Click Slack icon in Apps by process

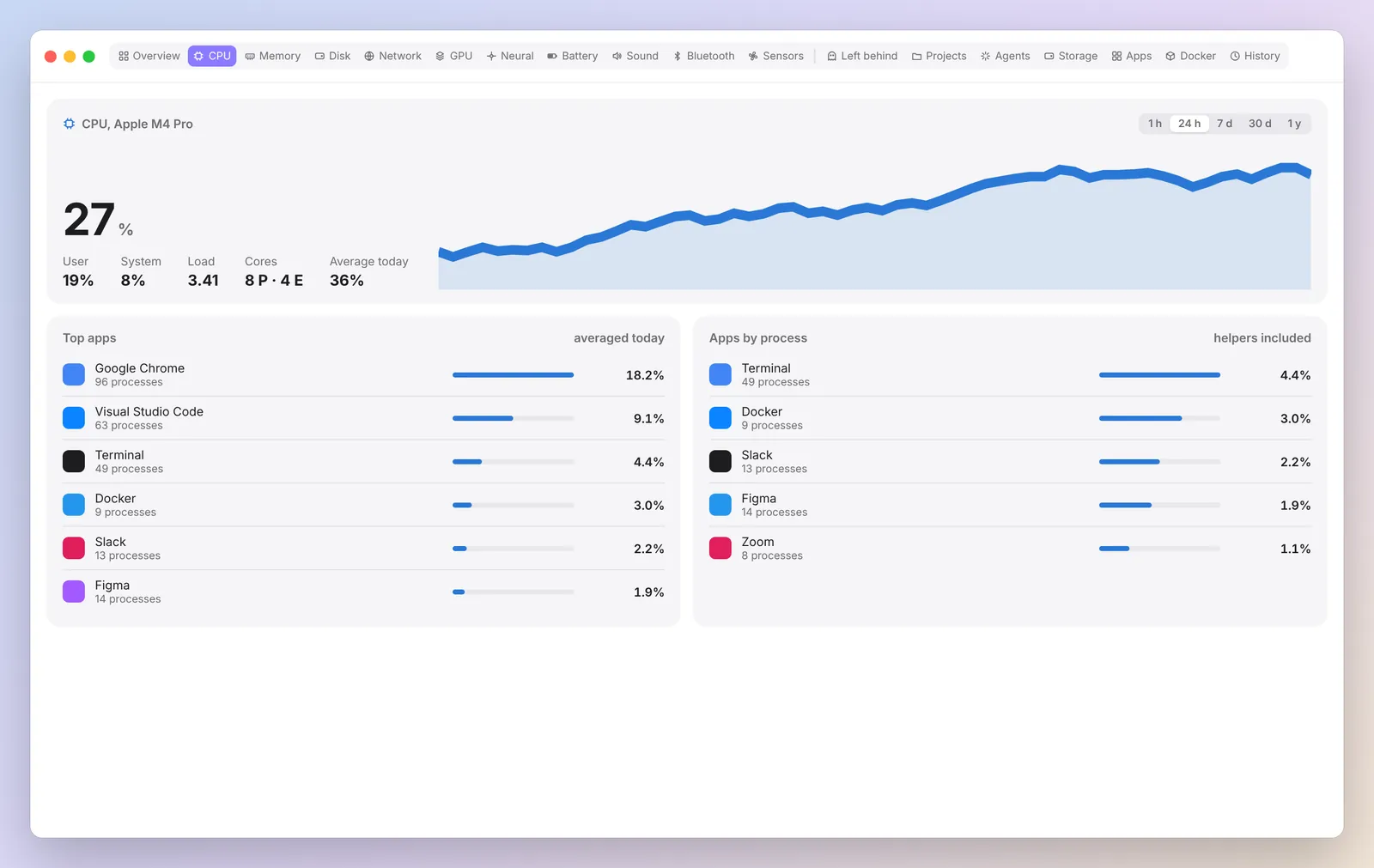[720, 461]
